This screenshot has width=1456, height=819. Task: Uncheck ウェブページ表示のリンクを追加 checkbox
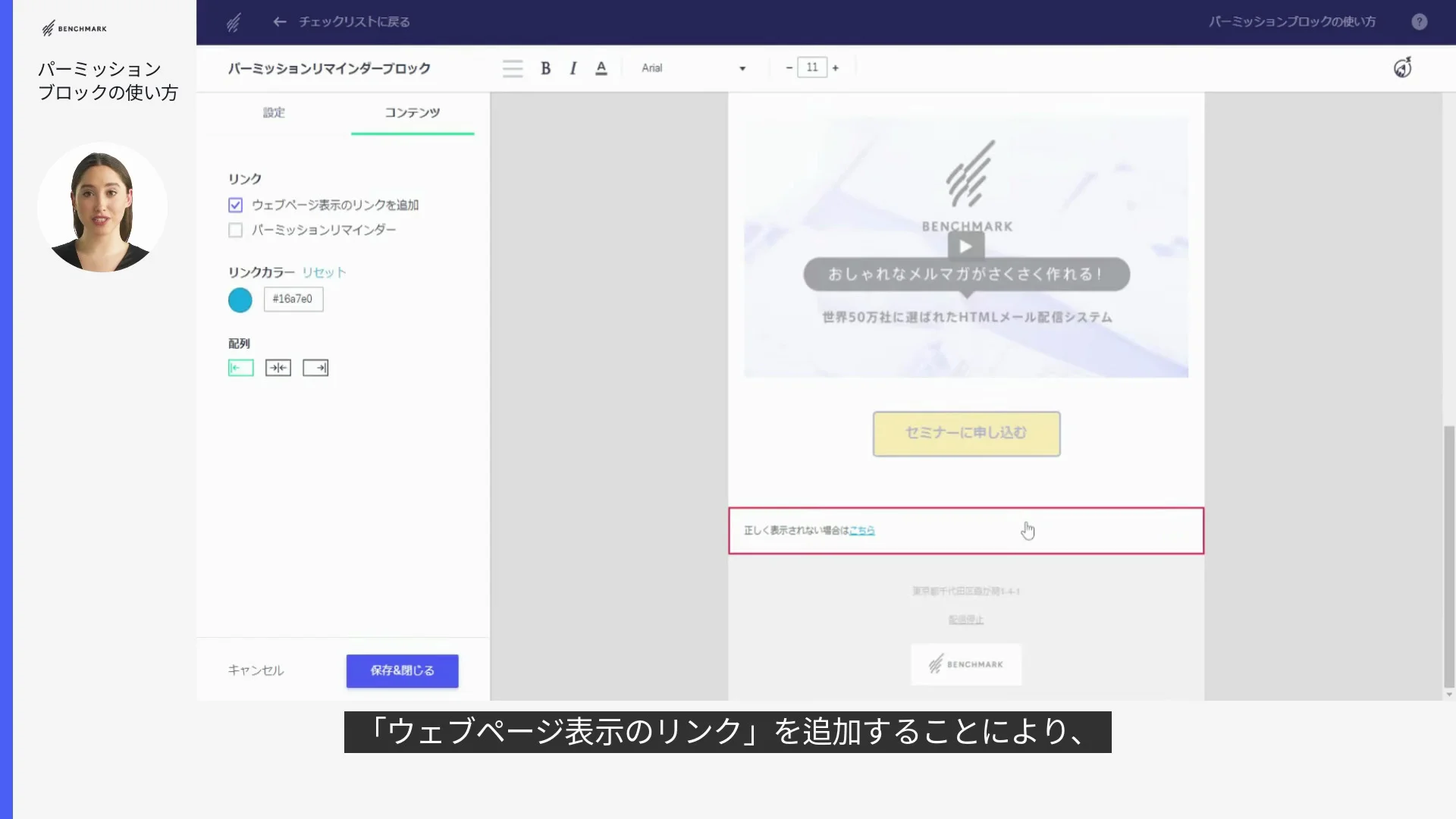click(235, 205)
